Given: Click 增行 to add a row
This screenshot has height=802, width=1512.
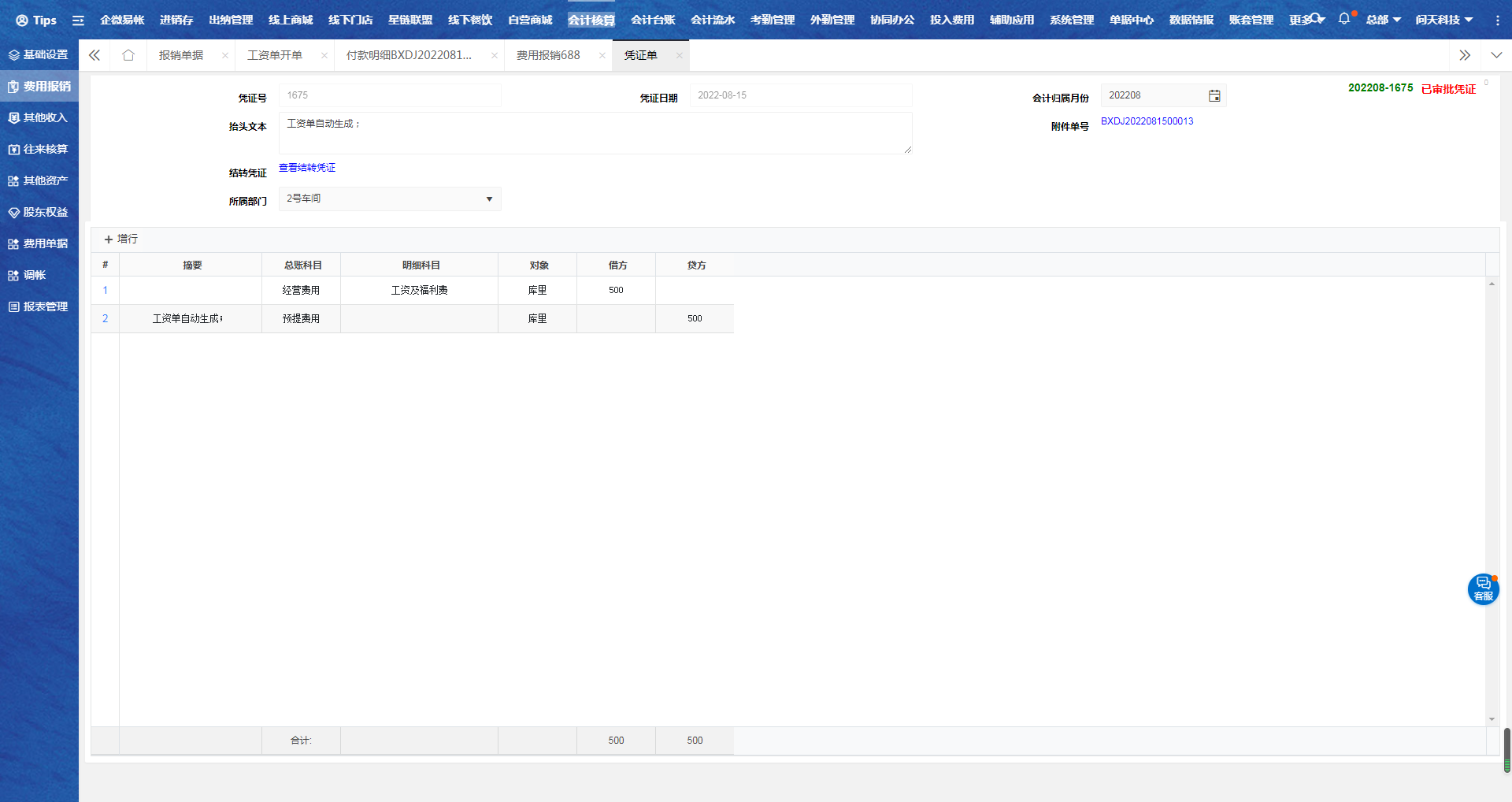Looking at the screenshot, I should [x=120, y=239].
